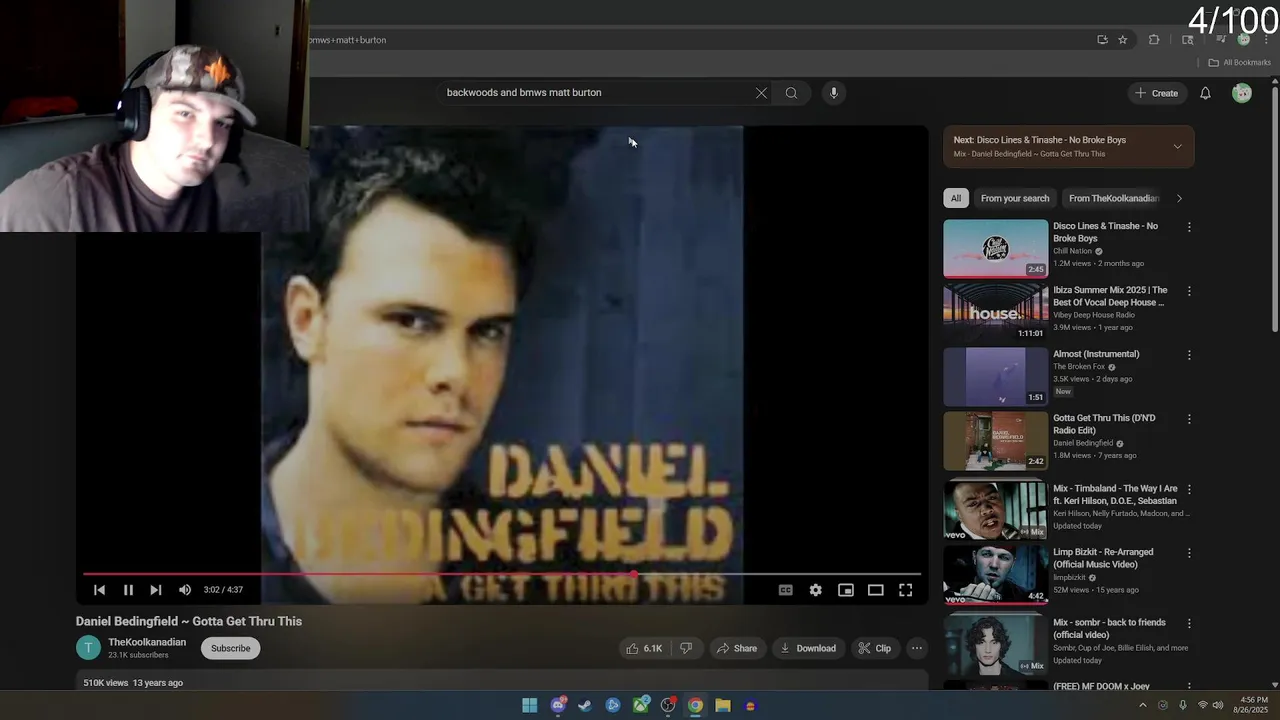Viewport: 1280px width, 720px height.
Task: Like the video with 6.1K likes
Action: pyautogui.click(x=644, y=648)
